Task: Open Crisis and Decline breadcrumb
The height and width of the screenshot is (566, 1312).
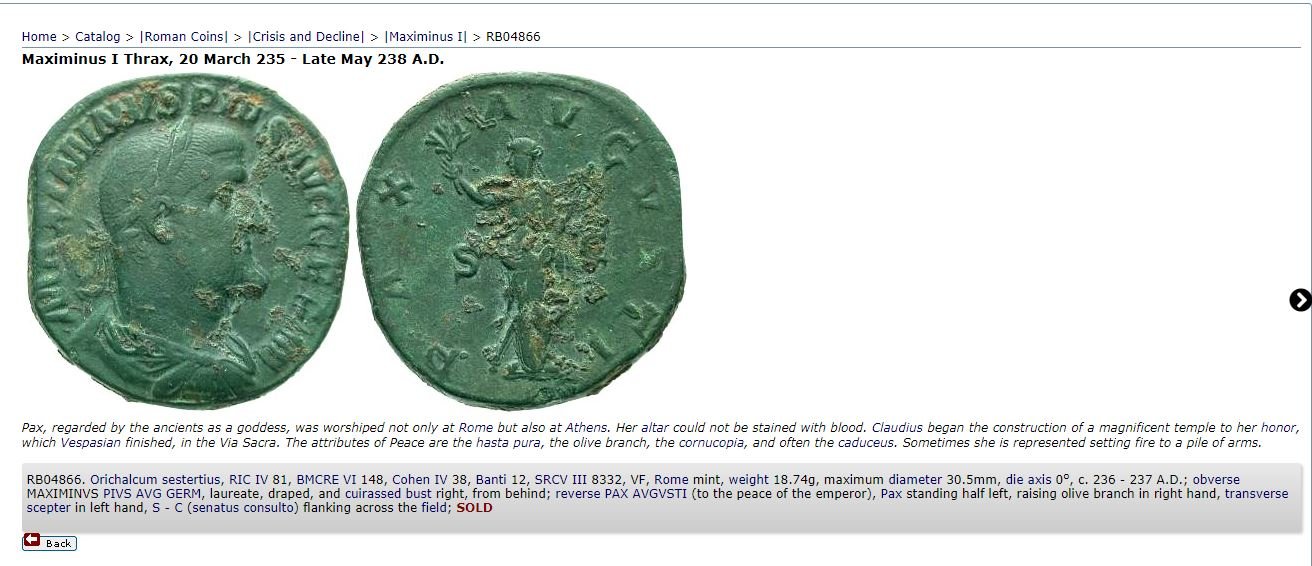Action: (x=306, y=37)
